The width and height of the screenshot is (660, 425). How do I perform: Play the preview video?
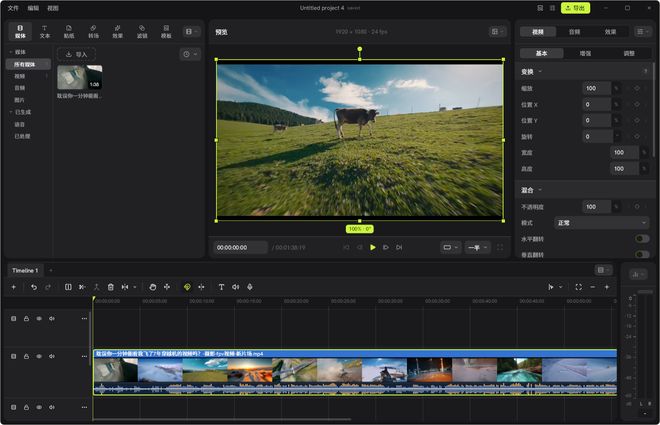tap(373, 247)
